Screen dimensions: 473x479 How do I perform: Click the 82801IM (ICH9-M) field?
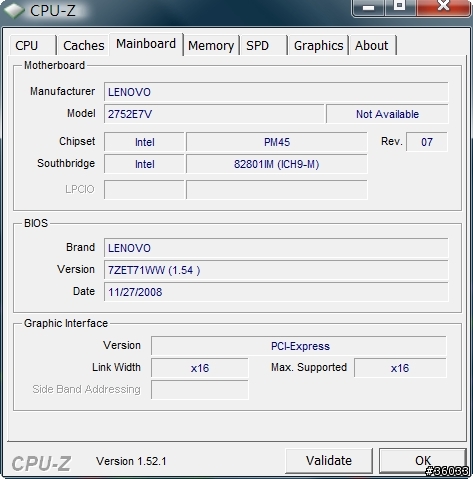[x=277, y=164]
